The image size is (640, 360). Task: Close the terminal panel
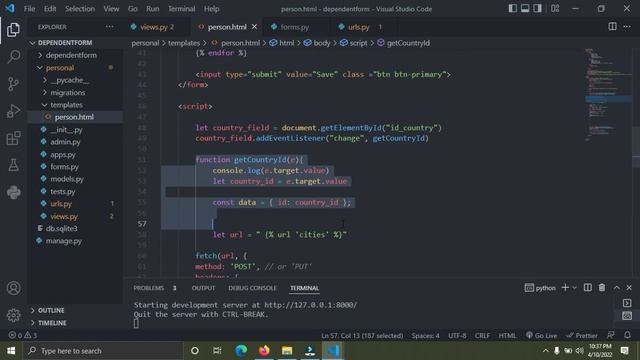click(x=629, y=288)
